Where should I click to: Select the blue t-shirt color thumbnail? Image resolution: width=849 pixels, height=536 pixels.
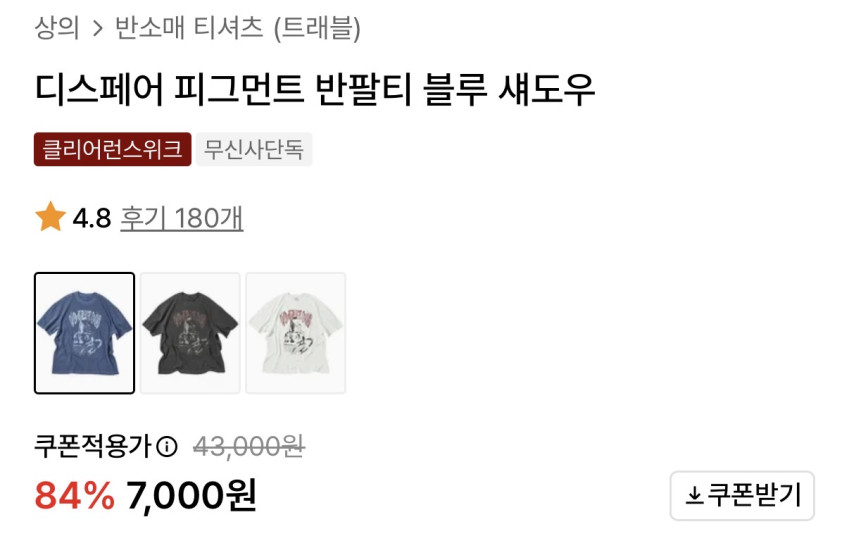coord(84,333)
